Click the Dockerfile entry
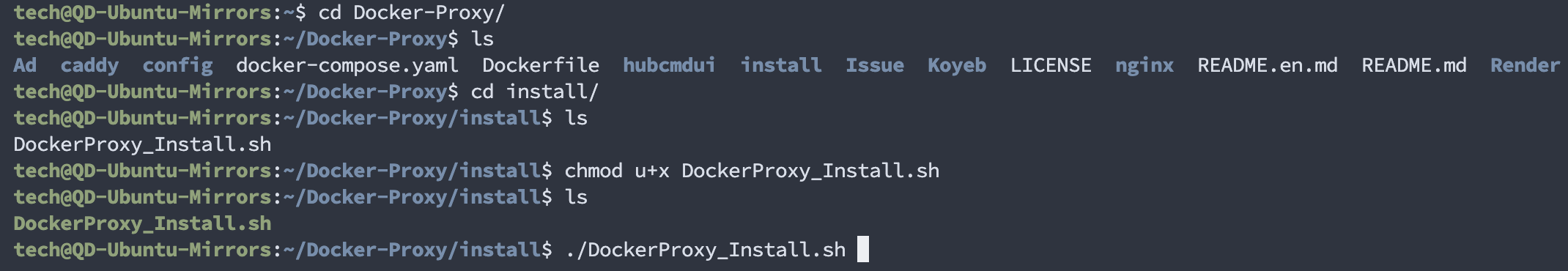1568x271 pixels. 541,65
